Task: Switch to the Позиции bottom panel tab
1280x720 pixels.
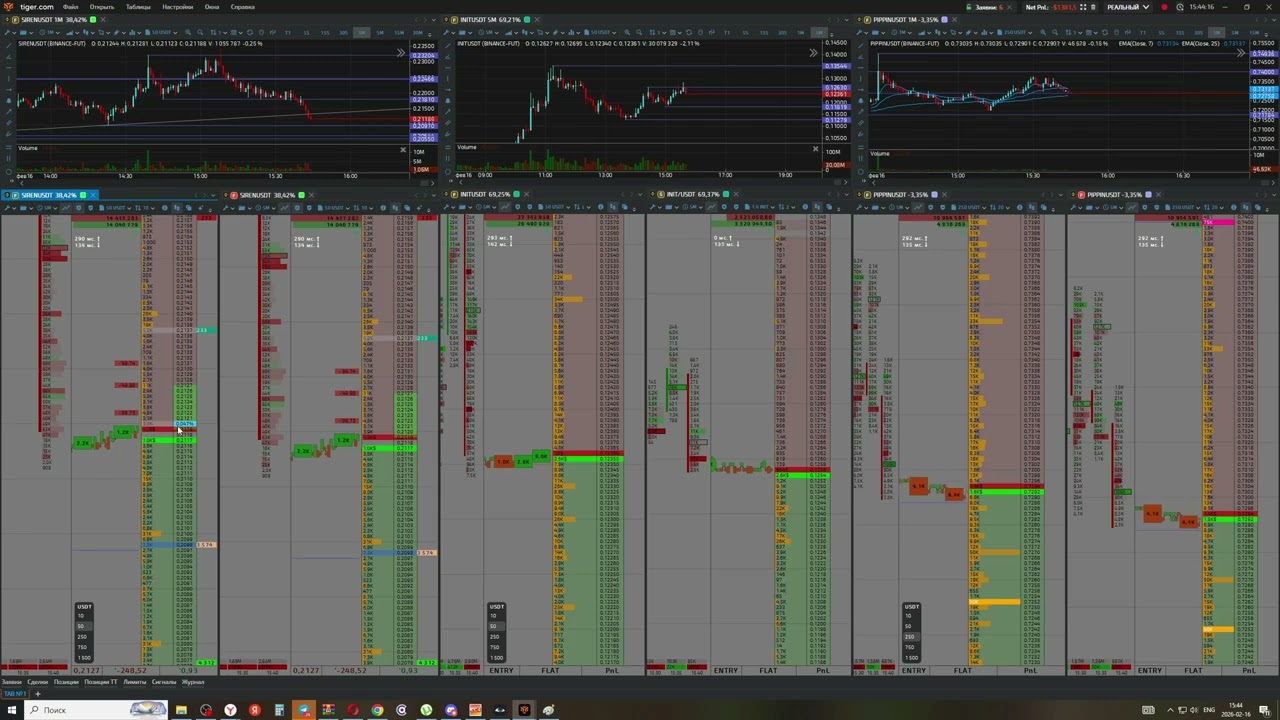Action: pos(66,682)
